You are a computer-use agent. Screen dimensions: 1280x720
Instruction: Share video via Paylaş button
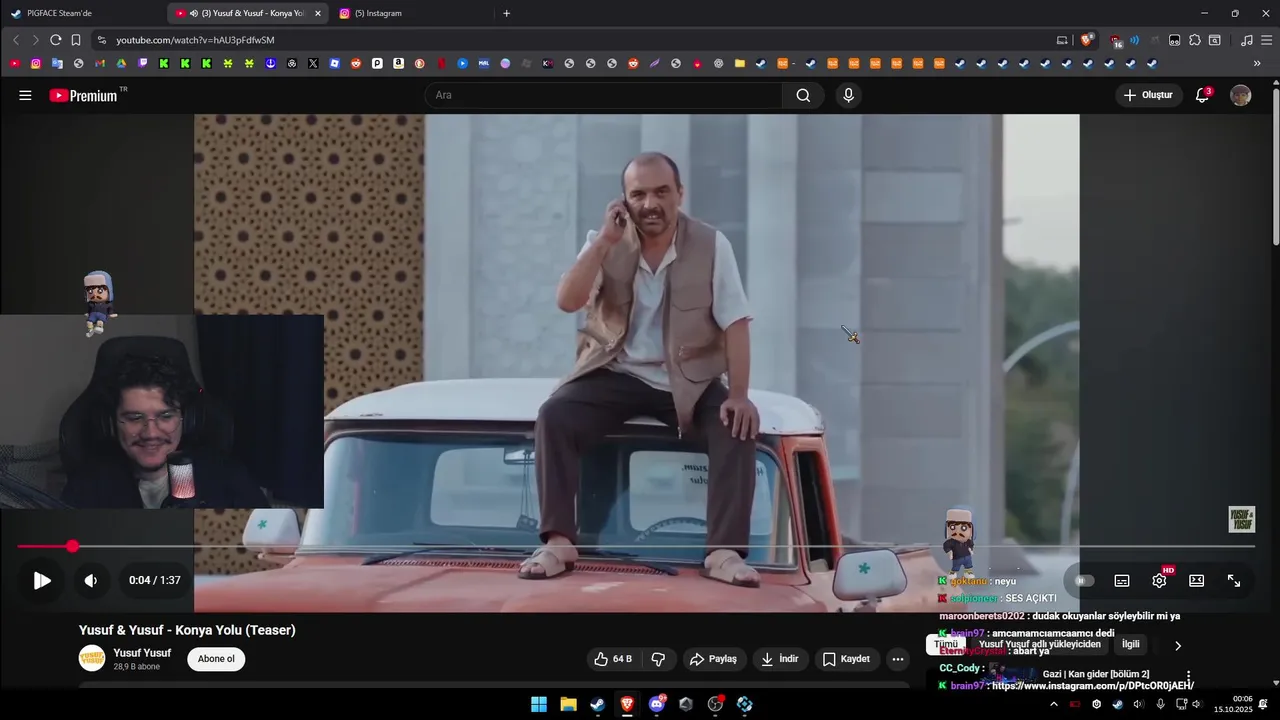point(714,659)
